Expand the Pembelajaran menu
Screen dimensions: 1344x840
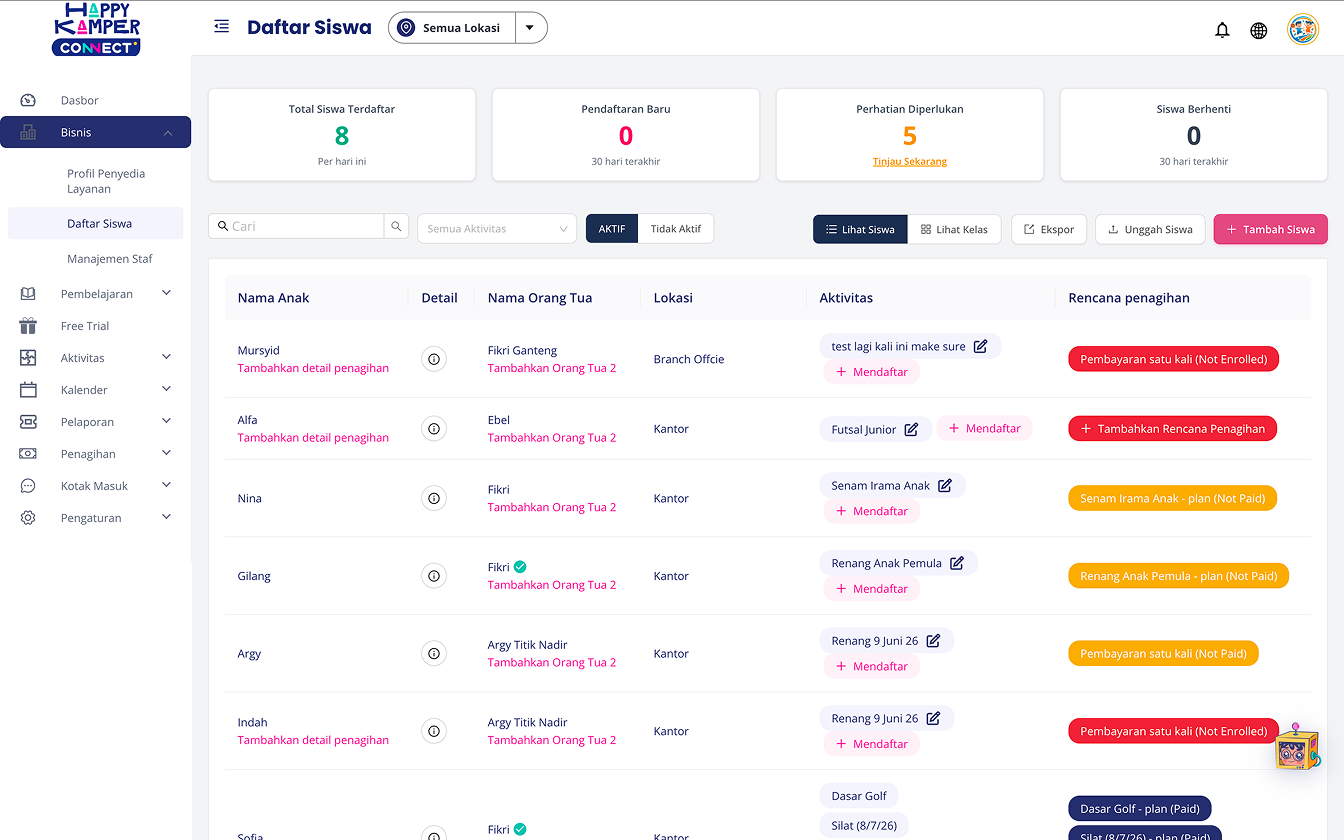[x=95, y=294]
